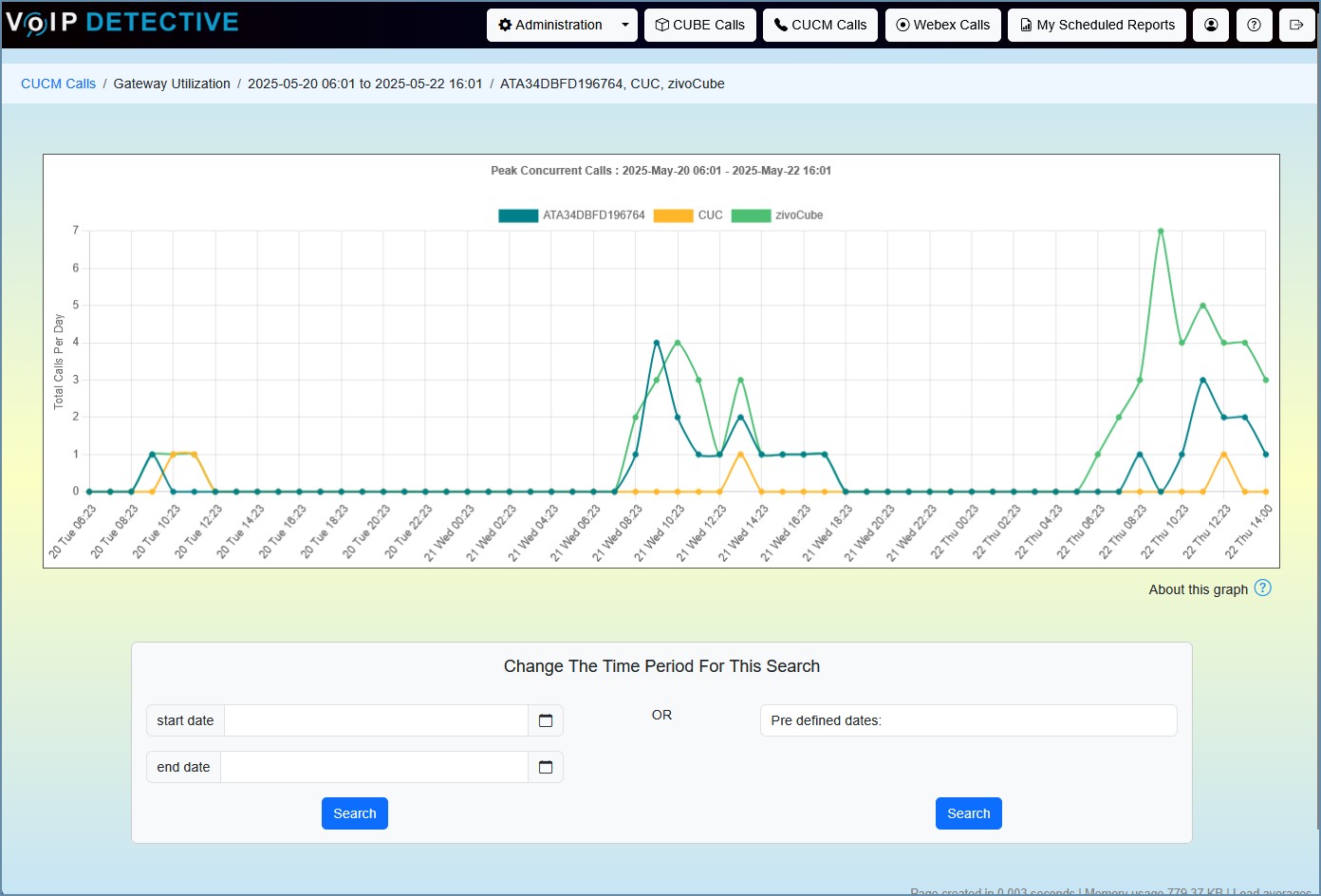Toggle the CUC legend swatch
The image size is (1321, 896).
click(x=674, y=215)
